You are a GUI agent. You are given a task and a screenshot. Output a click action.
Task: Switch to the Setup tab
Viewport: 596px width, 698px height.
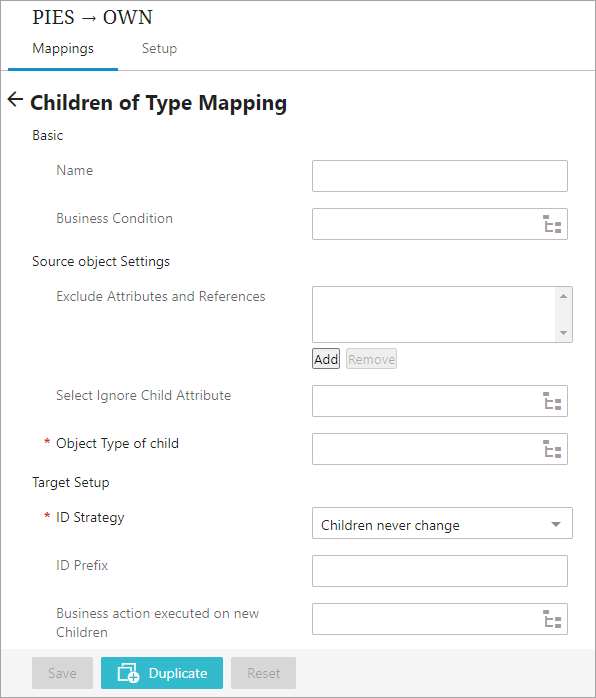pyautogui.click(x=159, y=48)
